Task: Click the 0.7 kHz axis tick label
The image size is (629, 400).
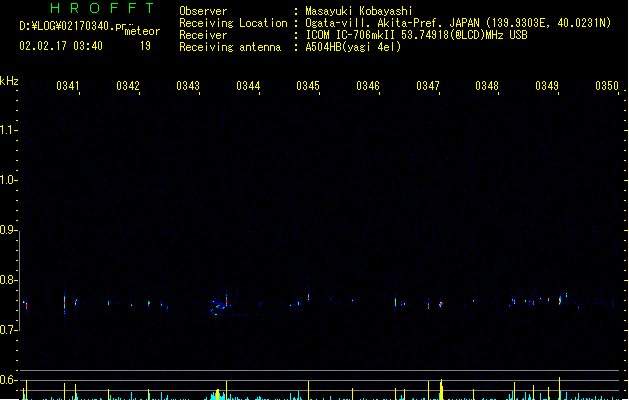Action: tap(8, 330)
